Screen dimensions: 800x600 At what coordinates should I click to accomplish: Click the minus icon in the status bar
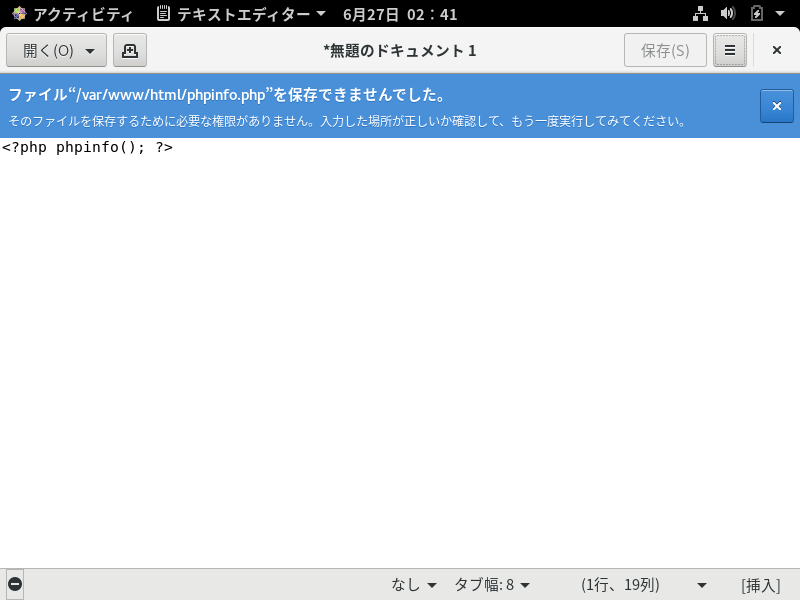click(14, 584)
